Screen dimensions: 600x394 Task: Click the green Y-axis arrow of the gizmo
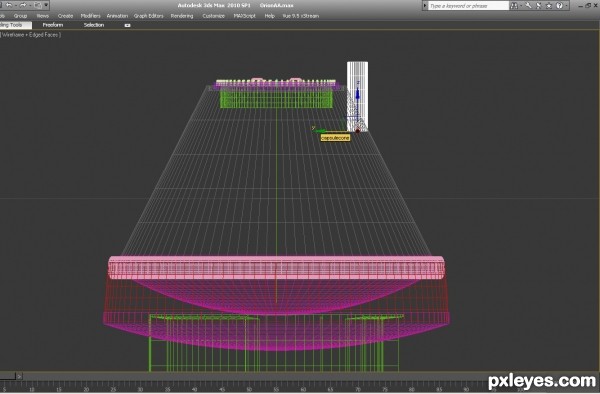(x=319, y=130)
